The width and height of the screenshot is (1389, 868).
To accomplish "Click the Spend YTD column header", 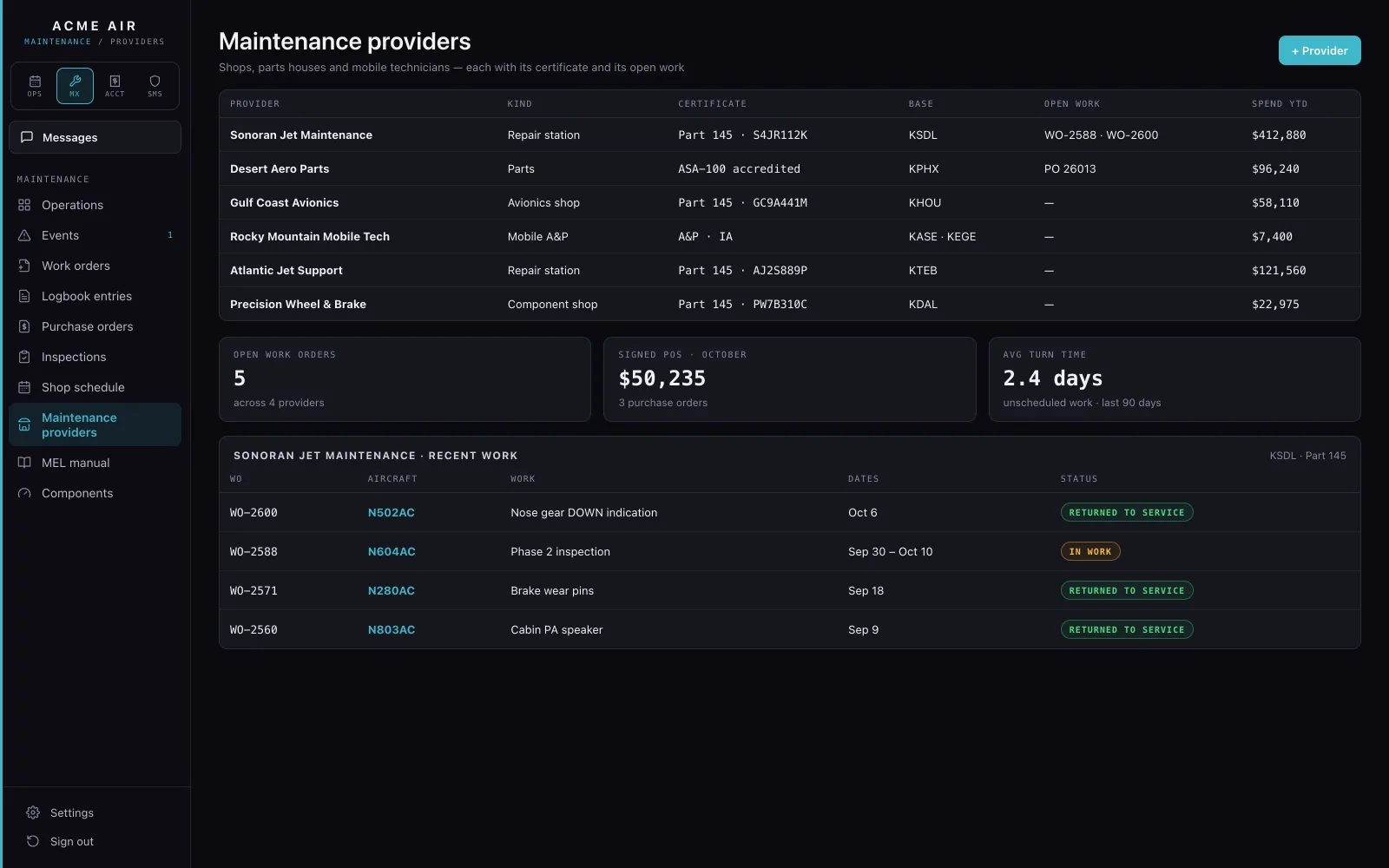I will click(1280, 104).
